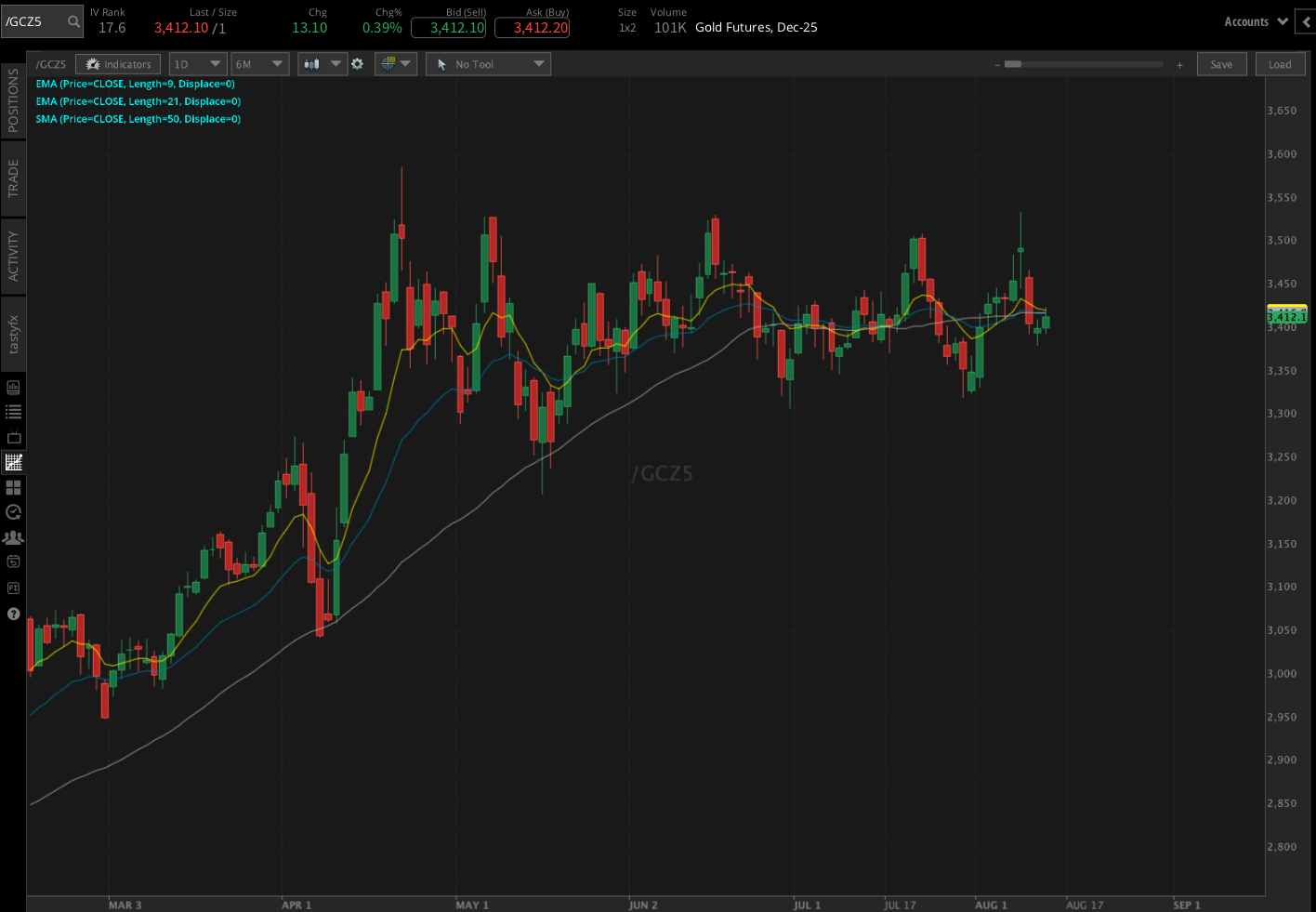Open the help question mark icon
Image resolution: width=1316 pixels, height=912 pixels.
coord(13,614)
